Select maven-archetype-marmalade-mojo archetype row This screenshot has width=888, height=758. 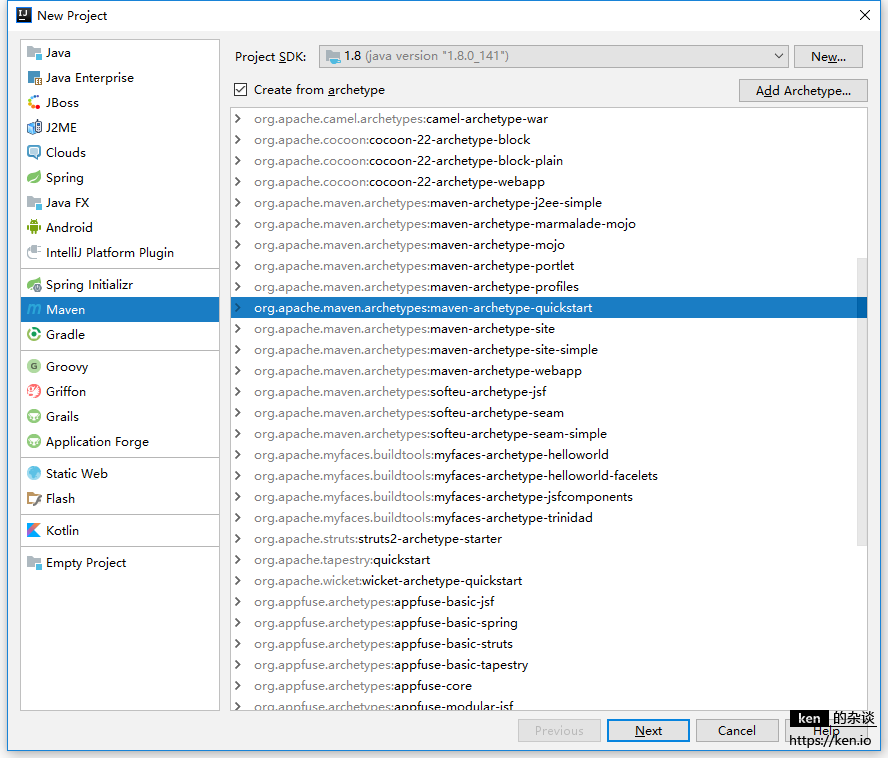tap(548, 224)
